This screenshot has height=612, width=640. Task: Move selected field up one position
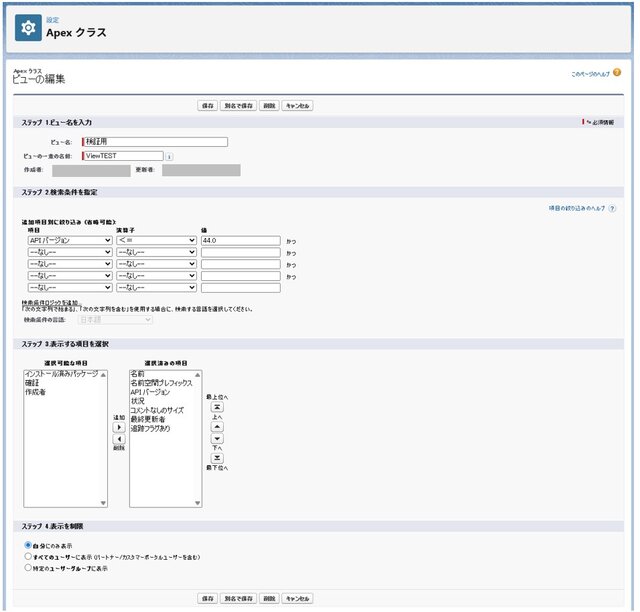(x=217, y=427)
